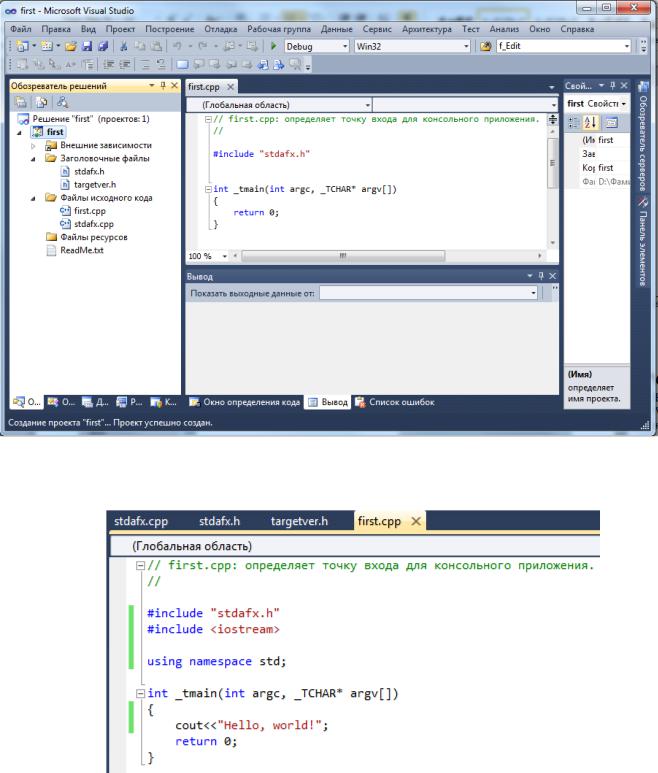Image resolution: width=658 pixels, height=773 pixels.
Task: Pin the Обозреватель решений panel
Action: pos(163,86)
